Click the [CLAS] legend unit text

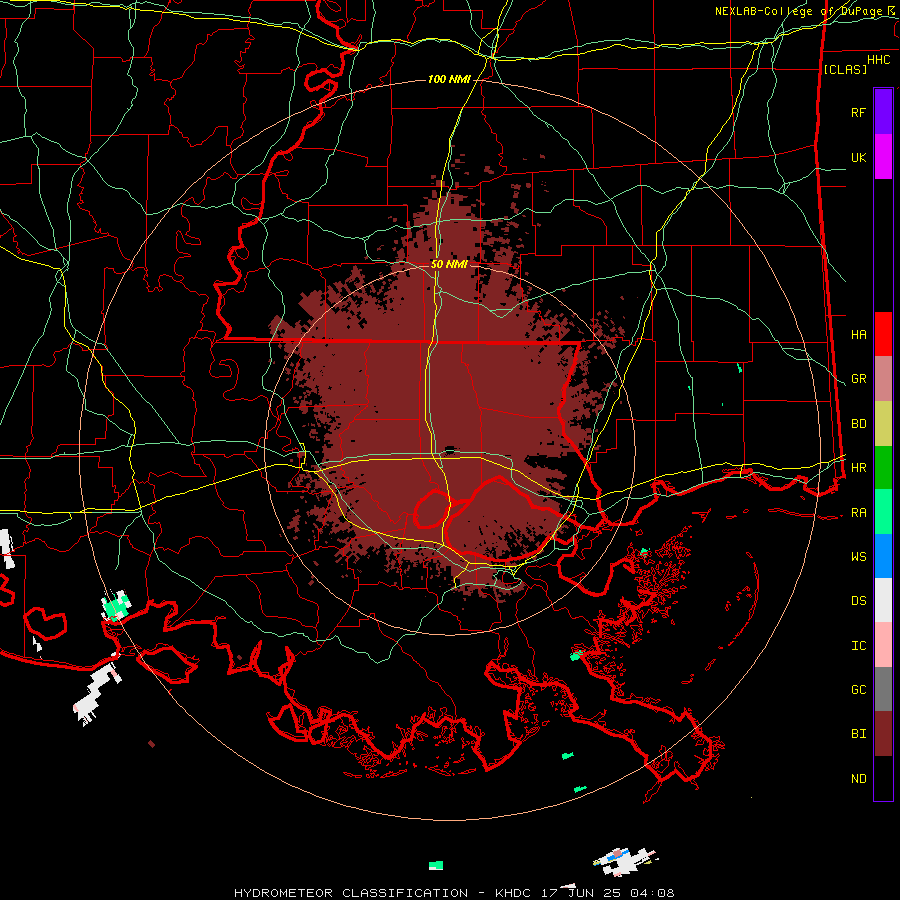pos(845,69)
